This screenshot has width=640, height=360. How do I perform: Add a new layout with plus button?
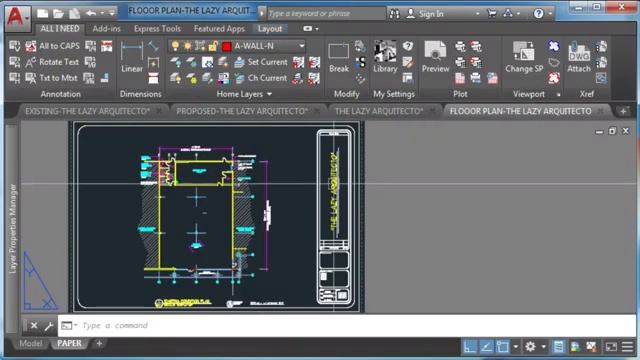(99, 344)
